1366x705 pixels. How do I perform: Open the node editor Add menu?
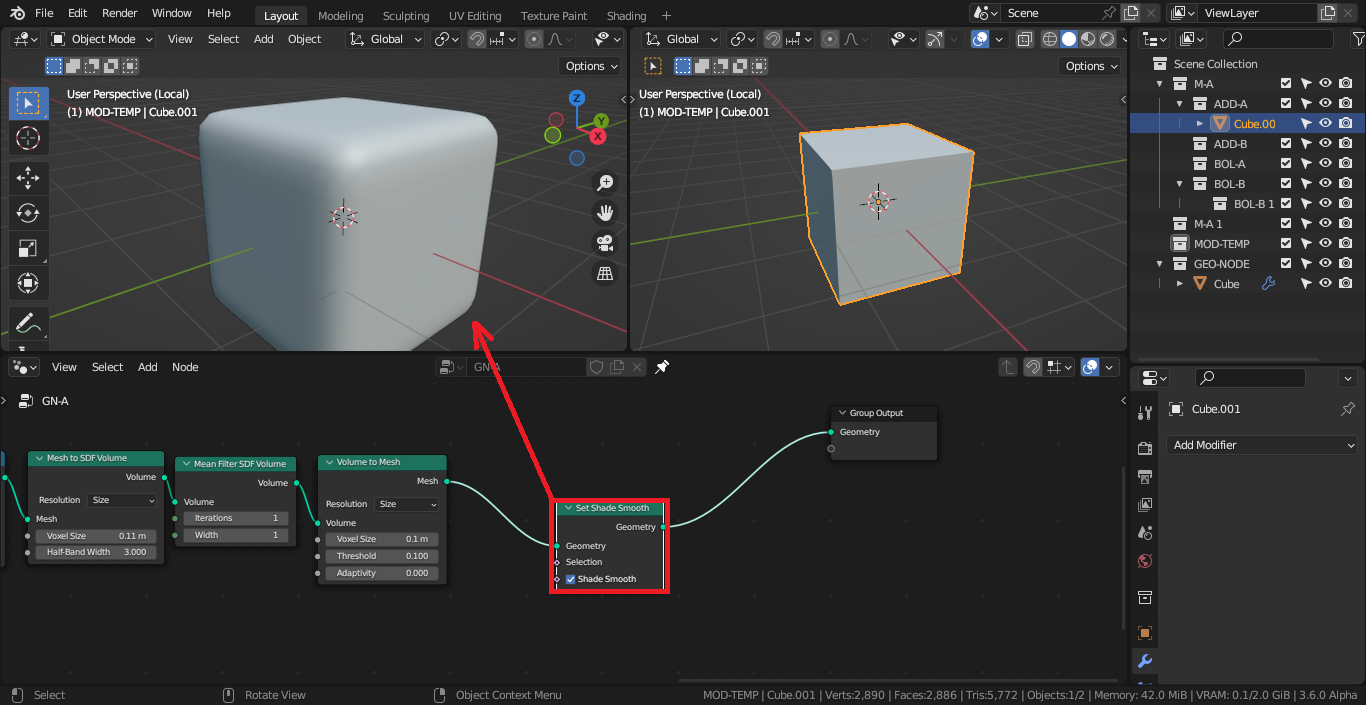click(148, 367)
